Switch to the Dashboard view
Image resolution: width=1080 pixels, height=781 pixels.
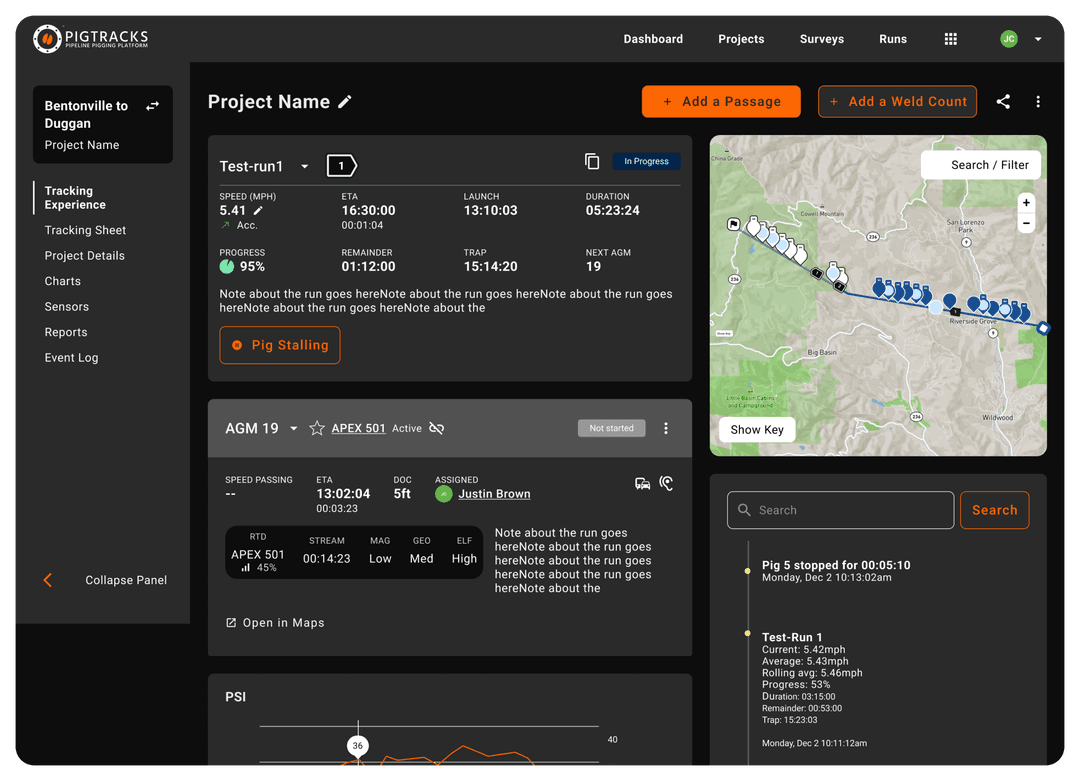point(653,39)
